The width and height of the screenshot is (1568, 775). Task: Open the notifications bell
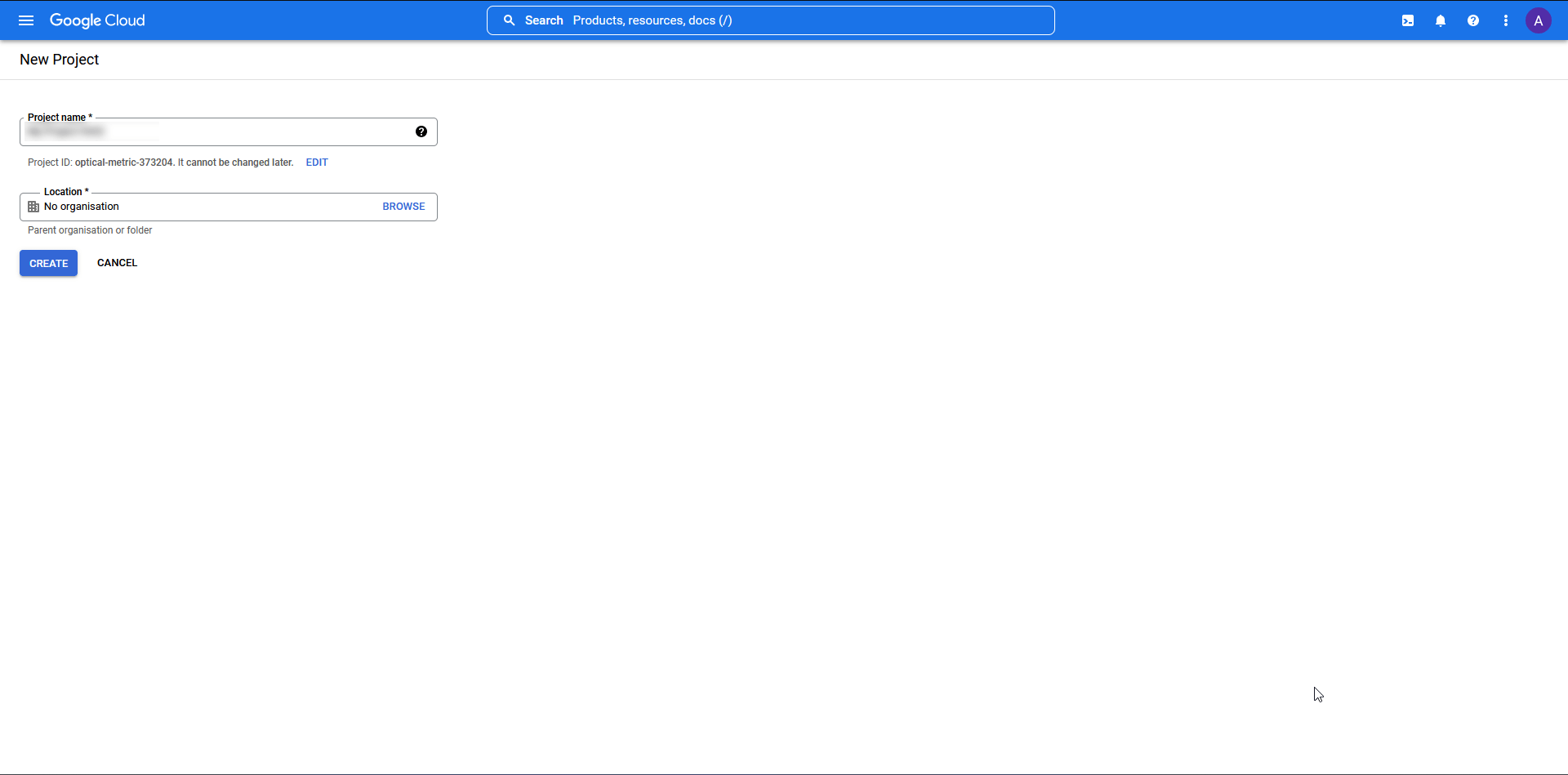(x=1440, y=20)
